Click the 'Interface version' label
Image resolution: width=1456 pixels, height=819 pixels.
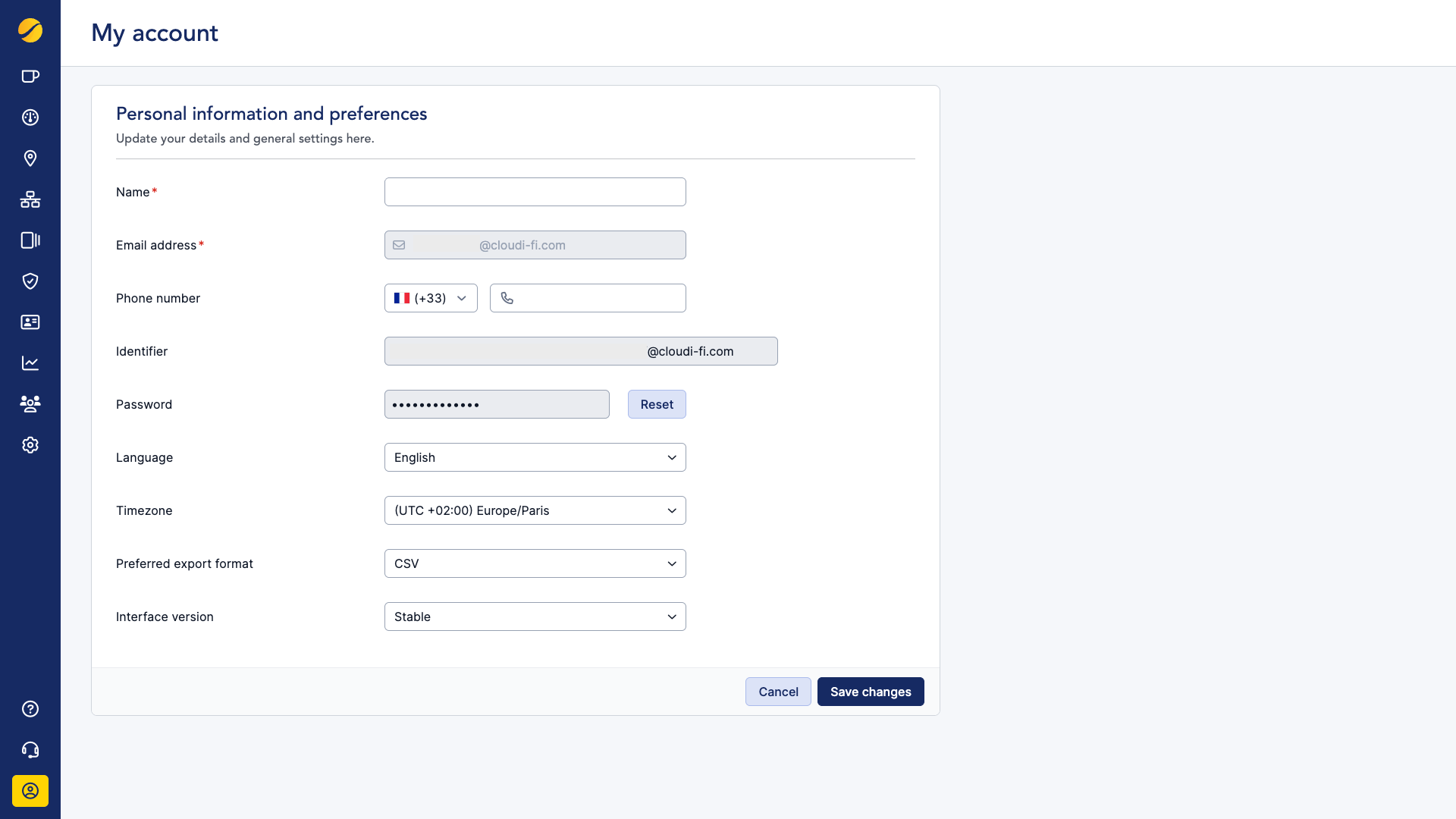pos(165,617)
